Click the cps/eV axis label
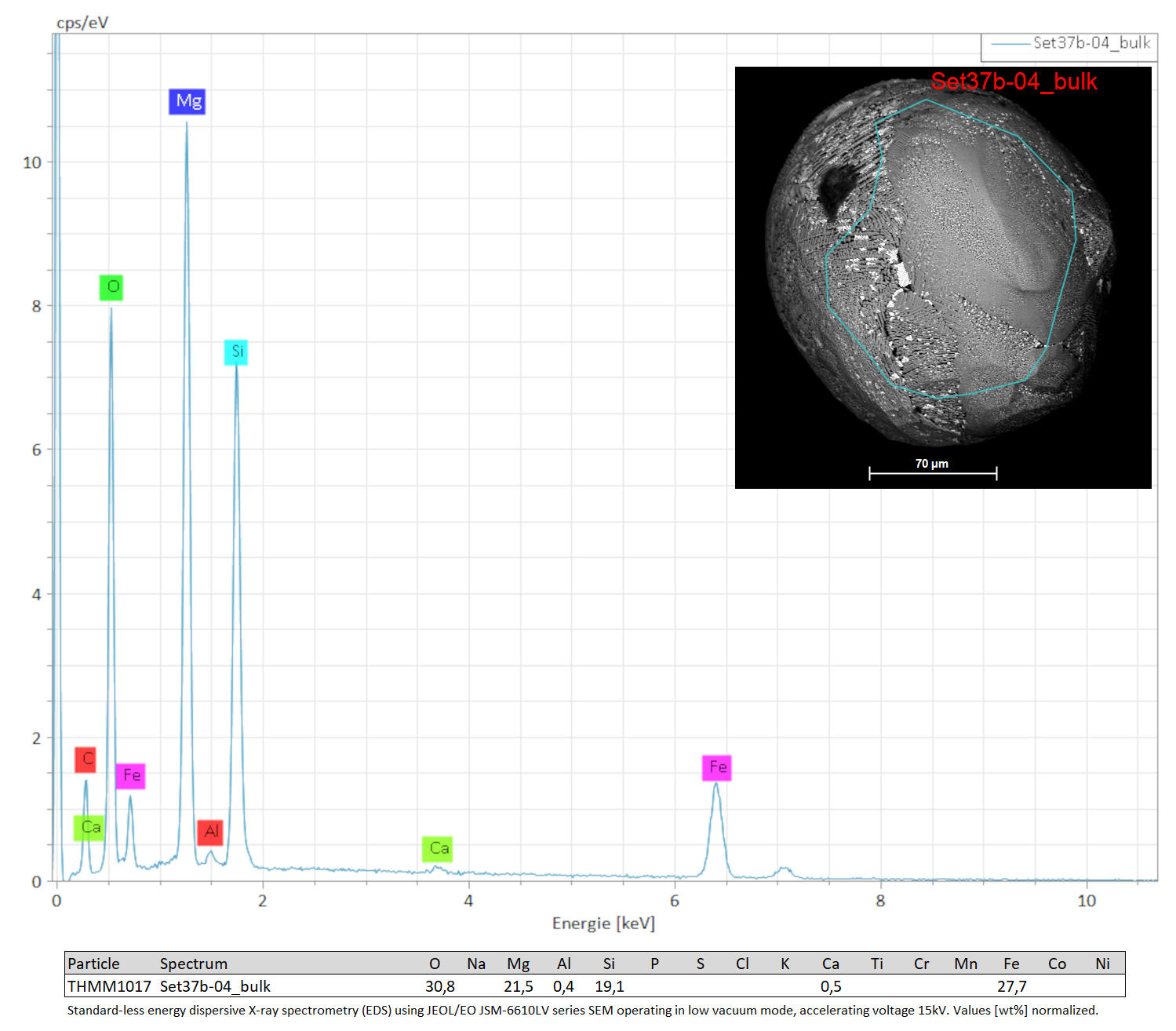Viewport: 1176px width, 1031px height. [82, 23]
